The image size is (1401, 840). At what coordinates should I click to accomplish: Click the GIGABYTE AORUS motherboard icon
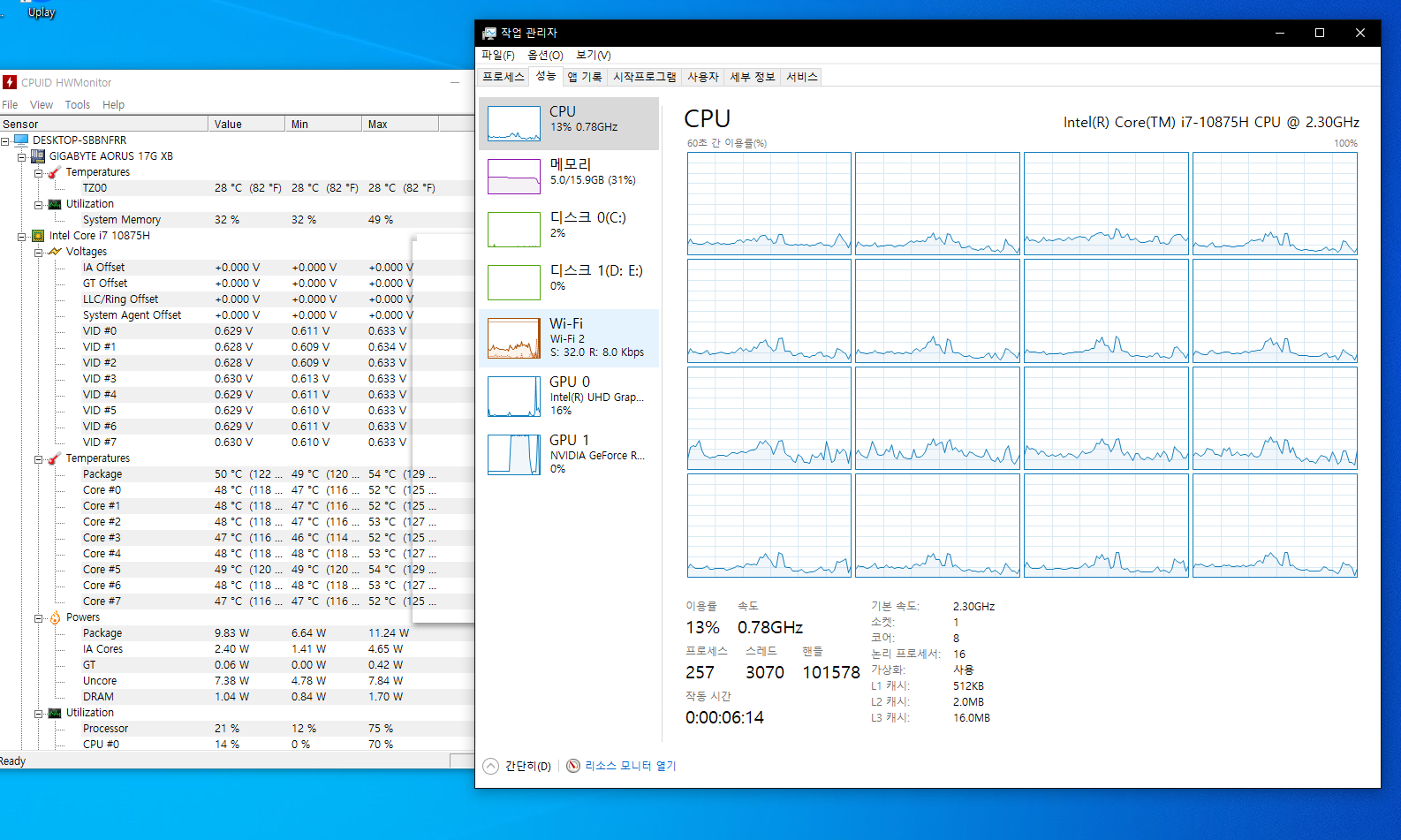pos(38,156)
